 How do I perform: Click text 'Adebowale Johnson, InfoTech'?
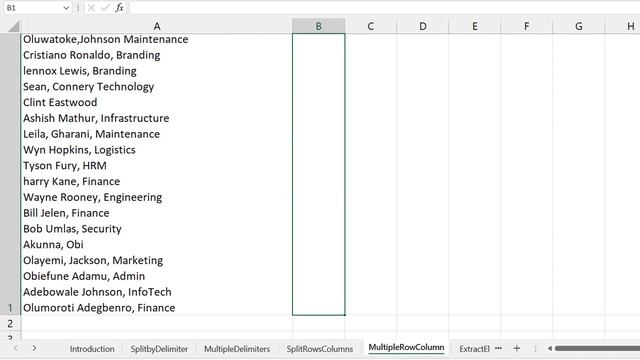[x=97, y=292]
